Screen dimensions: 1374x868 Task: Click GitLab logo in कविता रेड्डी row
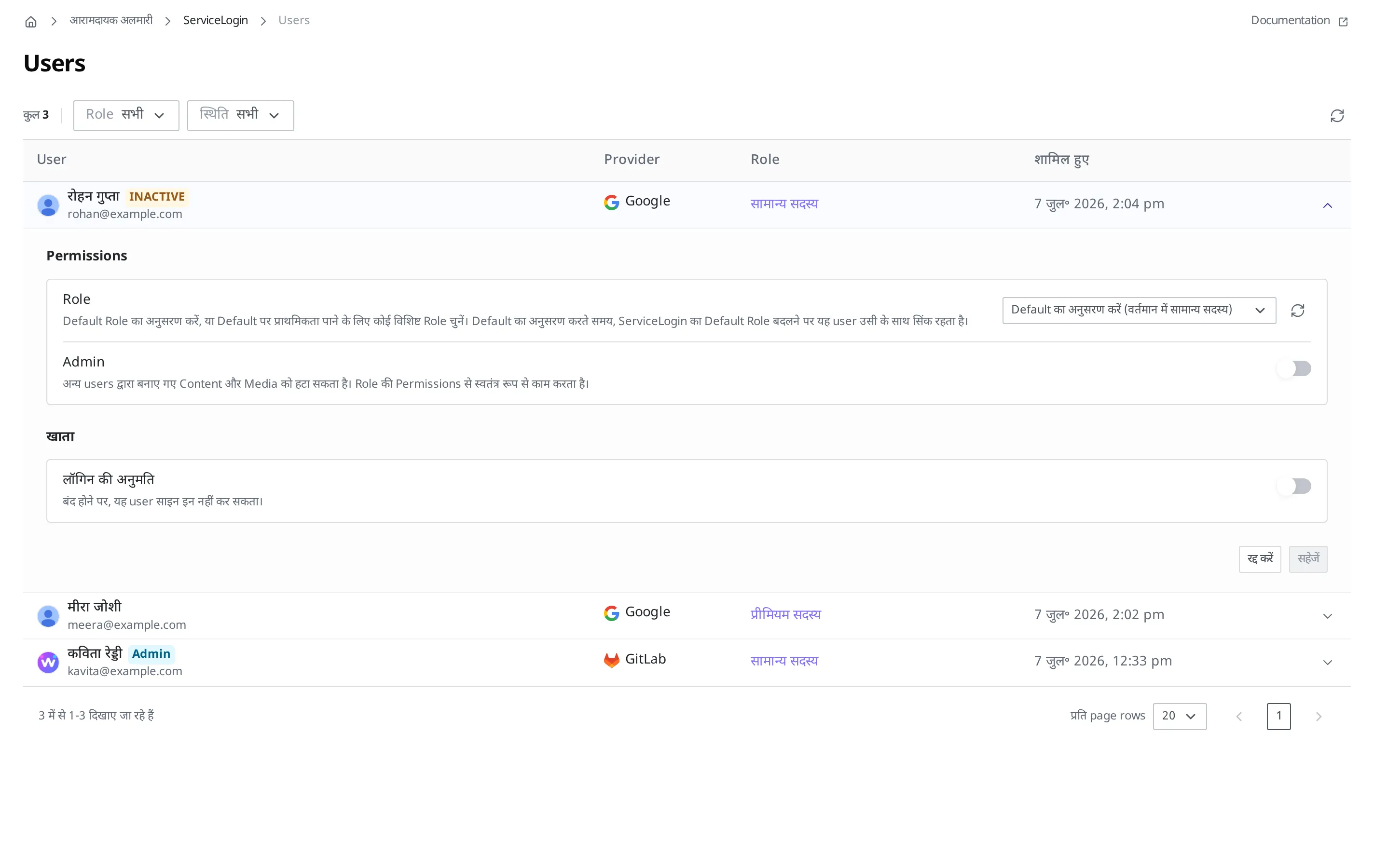point(611,660)
